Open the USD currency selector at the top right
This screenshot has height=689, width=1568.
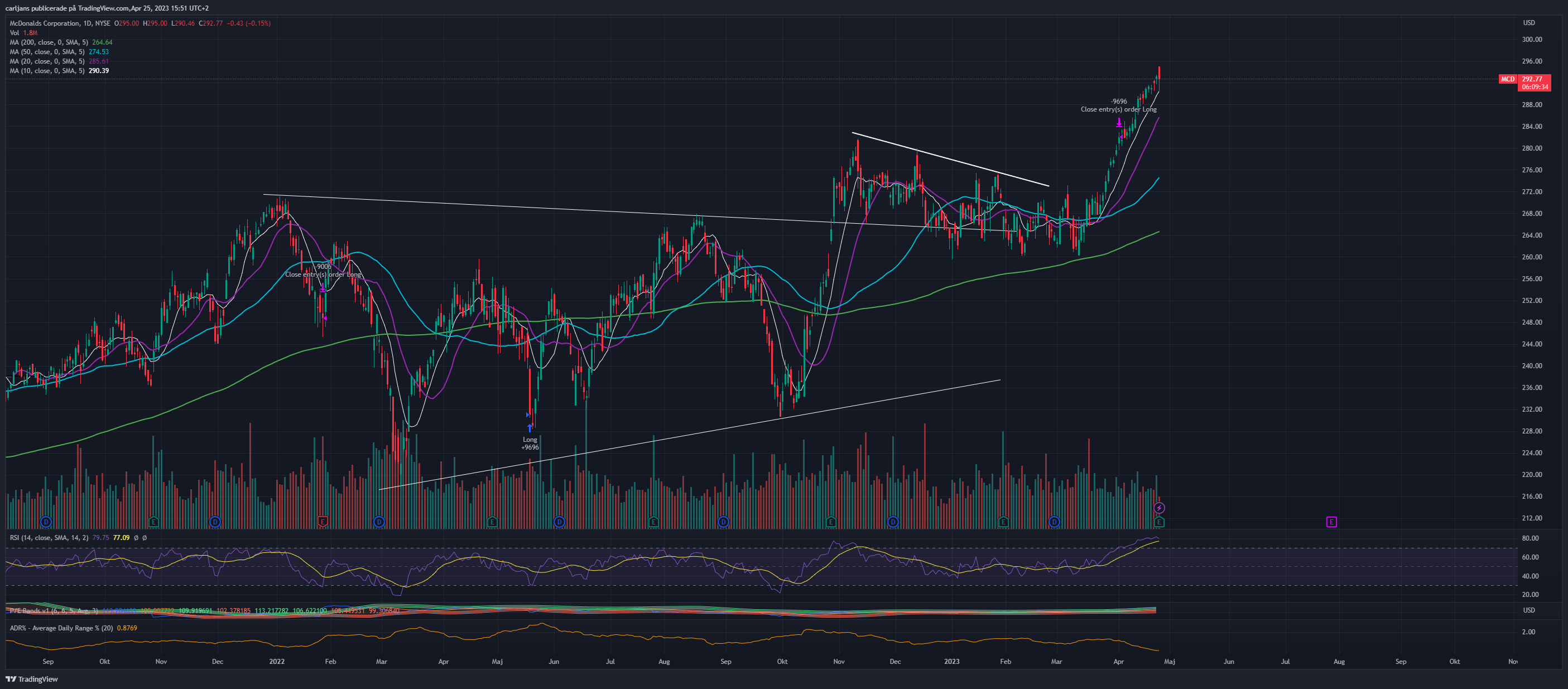1528,22
